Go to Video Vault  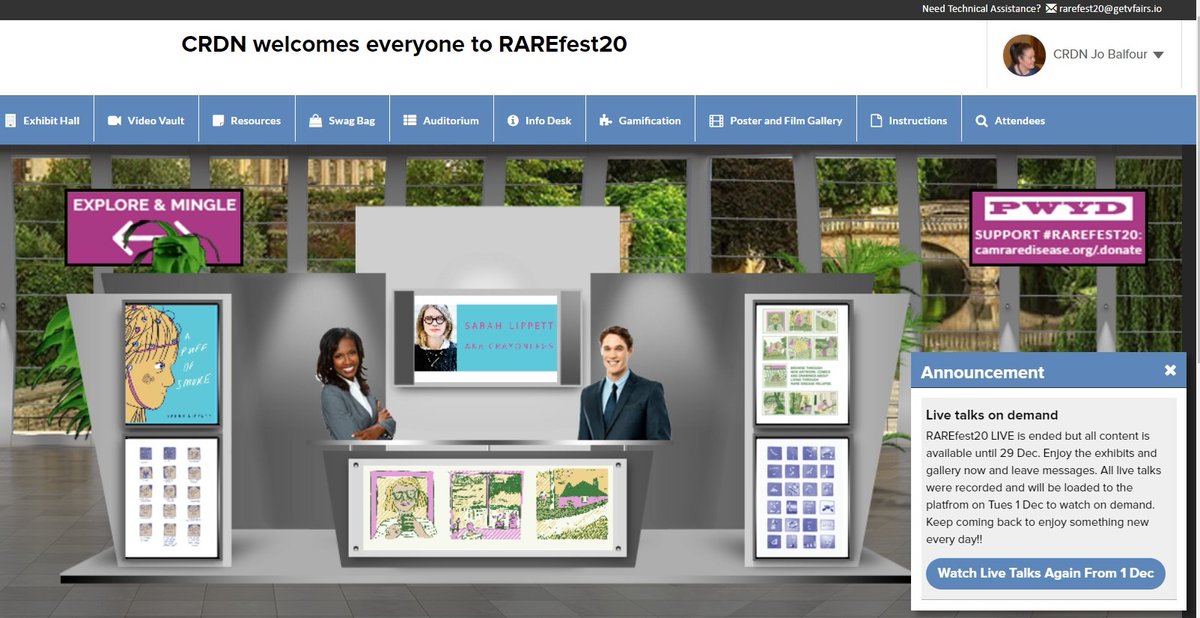click(147, 121)
